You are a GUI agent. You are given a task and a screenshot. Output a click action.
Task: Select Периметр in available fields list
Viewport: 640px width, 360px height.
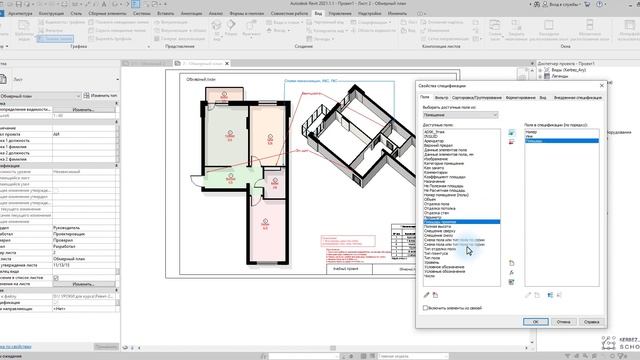pyautogui.click(x=432, y=218)
